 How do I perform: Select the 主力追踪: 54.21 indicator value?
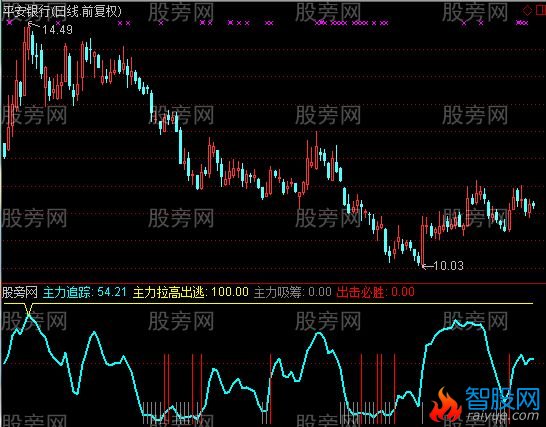pyautogui.click(x=85, y=292)
